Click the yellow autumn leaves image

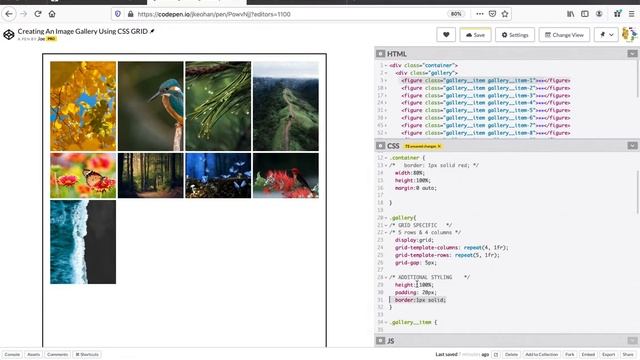click(x=83, y=106)
